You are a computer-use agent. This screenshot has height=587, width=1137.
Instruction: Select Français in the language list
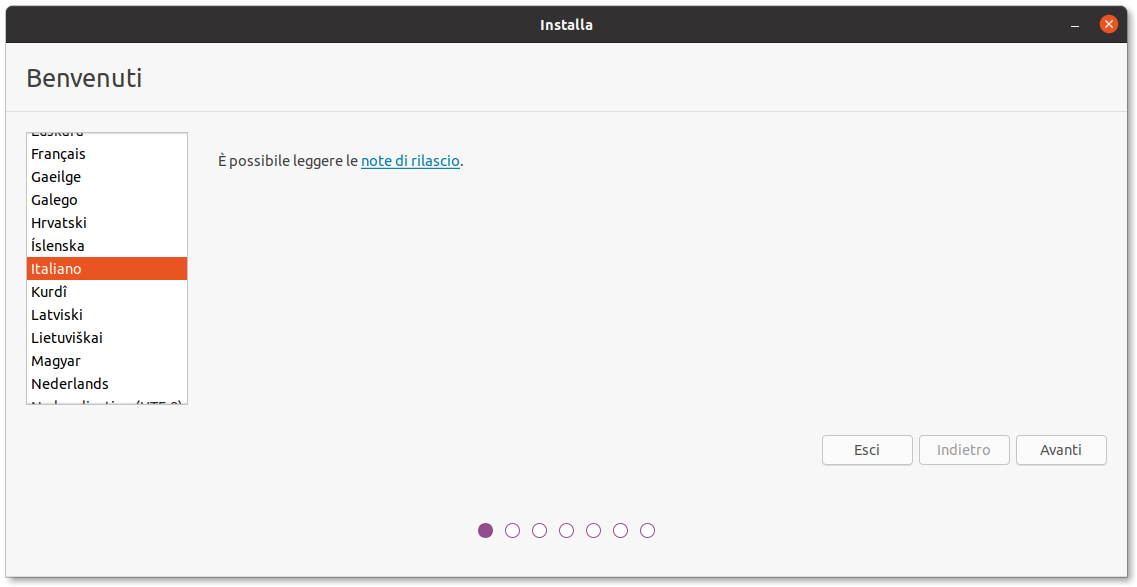[58, 154]
